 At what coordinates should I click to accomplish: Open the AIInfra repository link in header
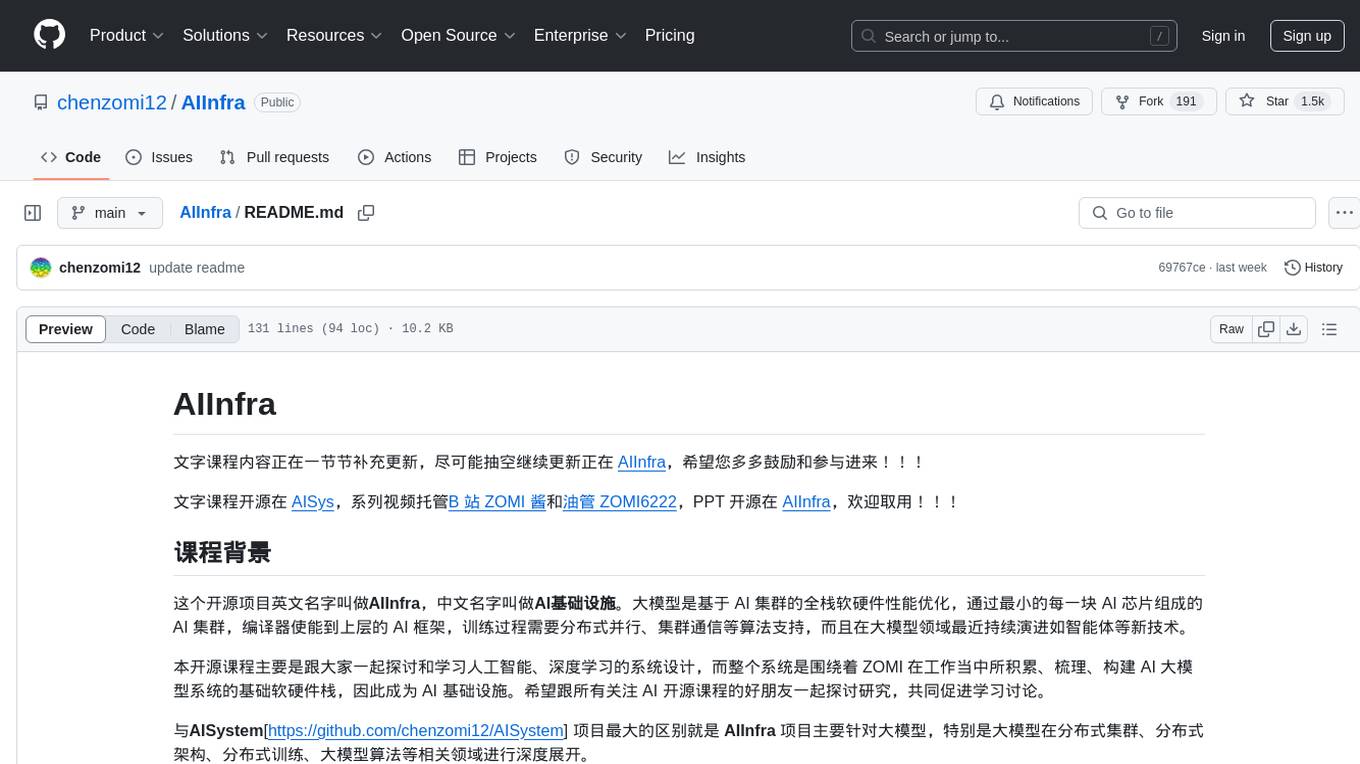tap(213, 102)
